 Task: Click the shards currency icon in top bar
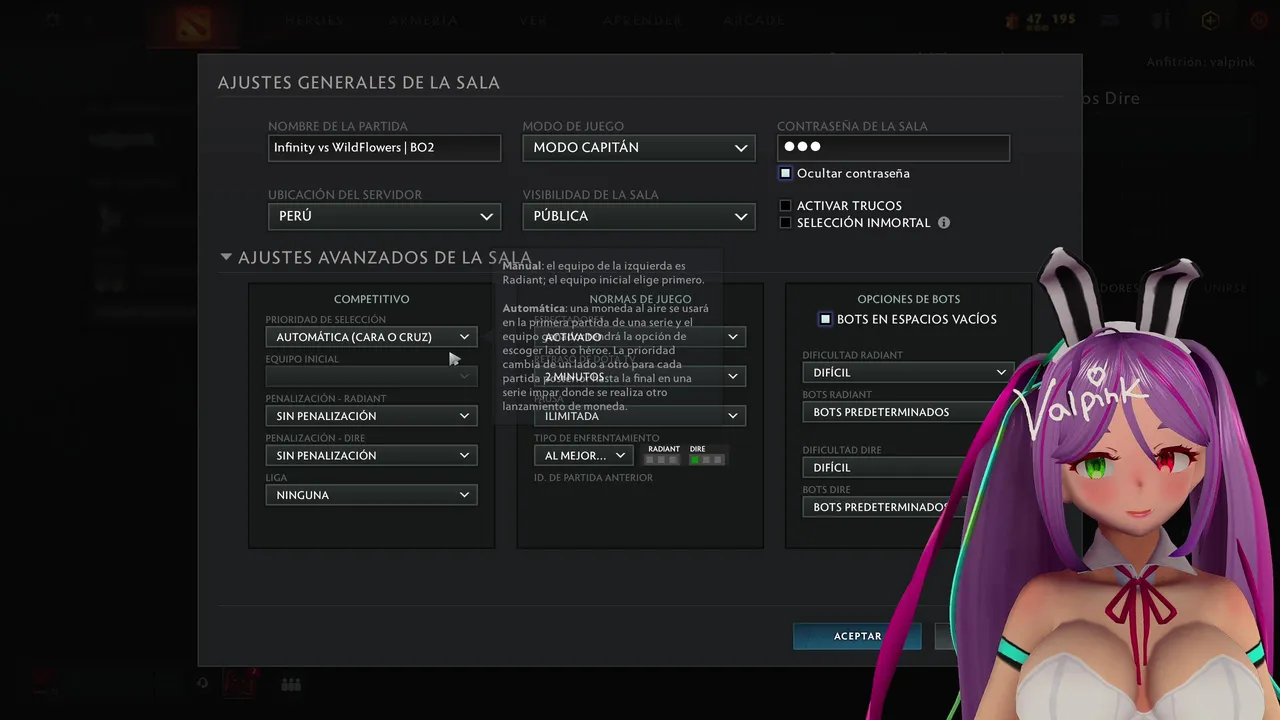tap(1010, 20)
